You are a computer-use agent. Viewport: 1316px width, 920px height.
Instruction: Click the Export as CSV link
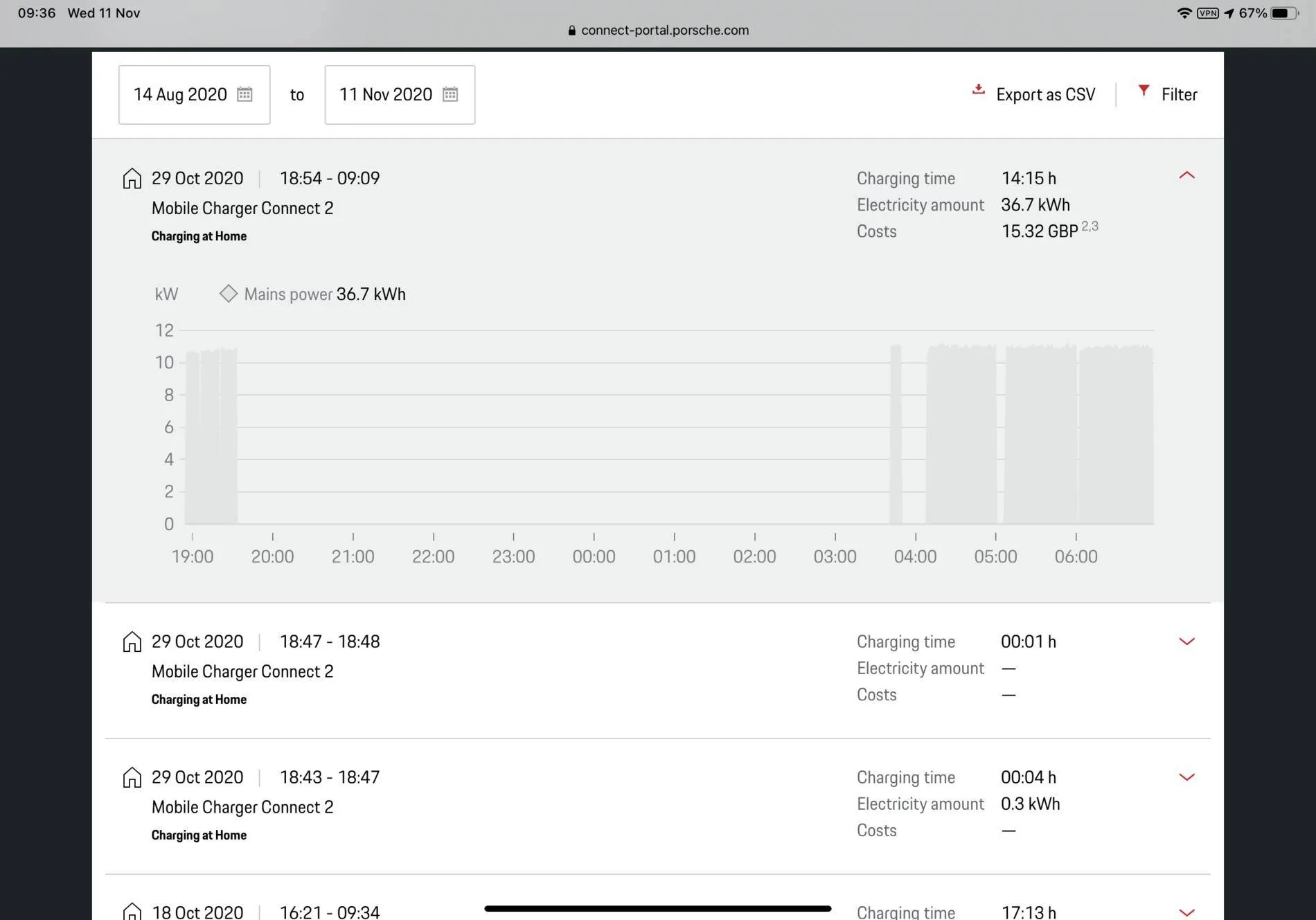pyautogui.click(x=1045, y=95)
